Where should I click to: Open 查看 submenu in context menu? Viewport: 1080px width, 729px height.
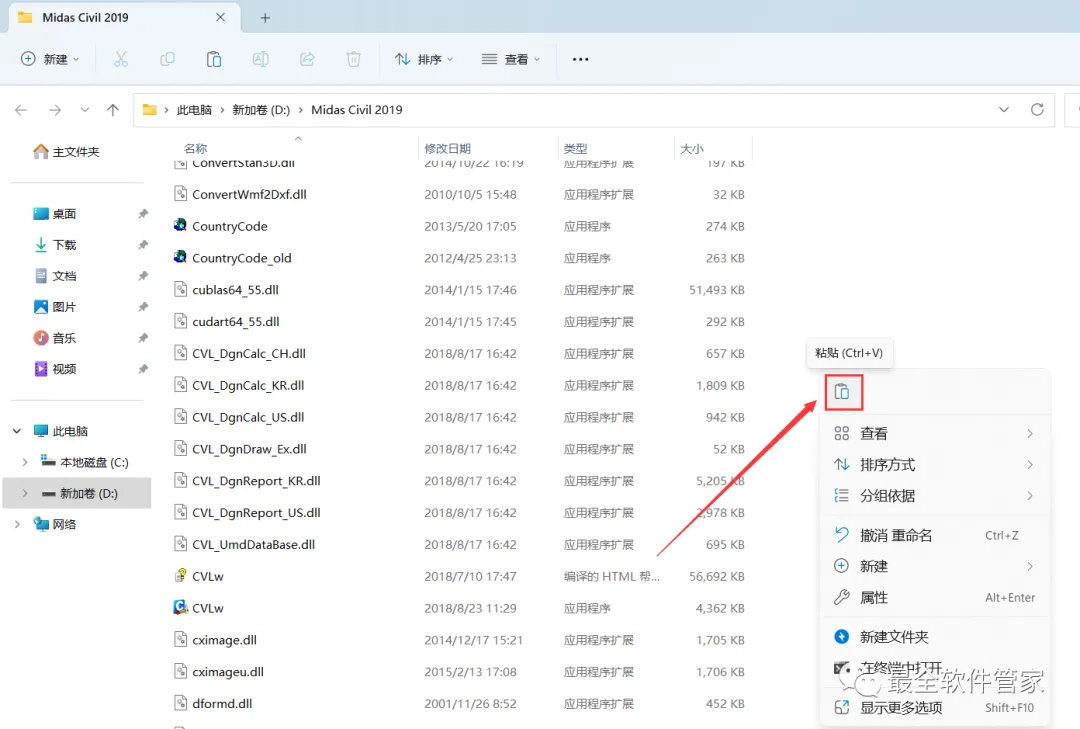(935, 433)
